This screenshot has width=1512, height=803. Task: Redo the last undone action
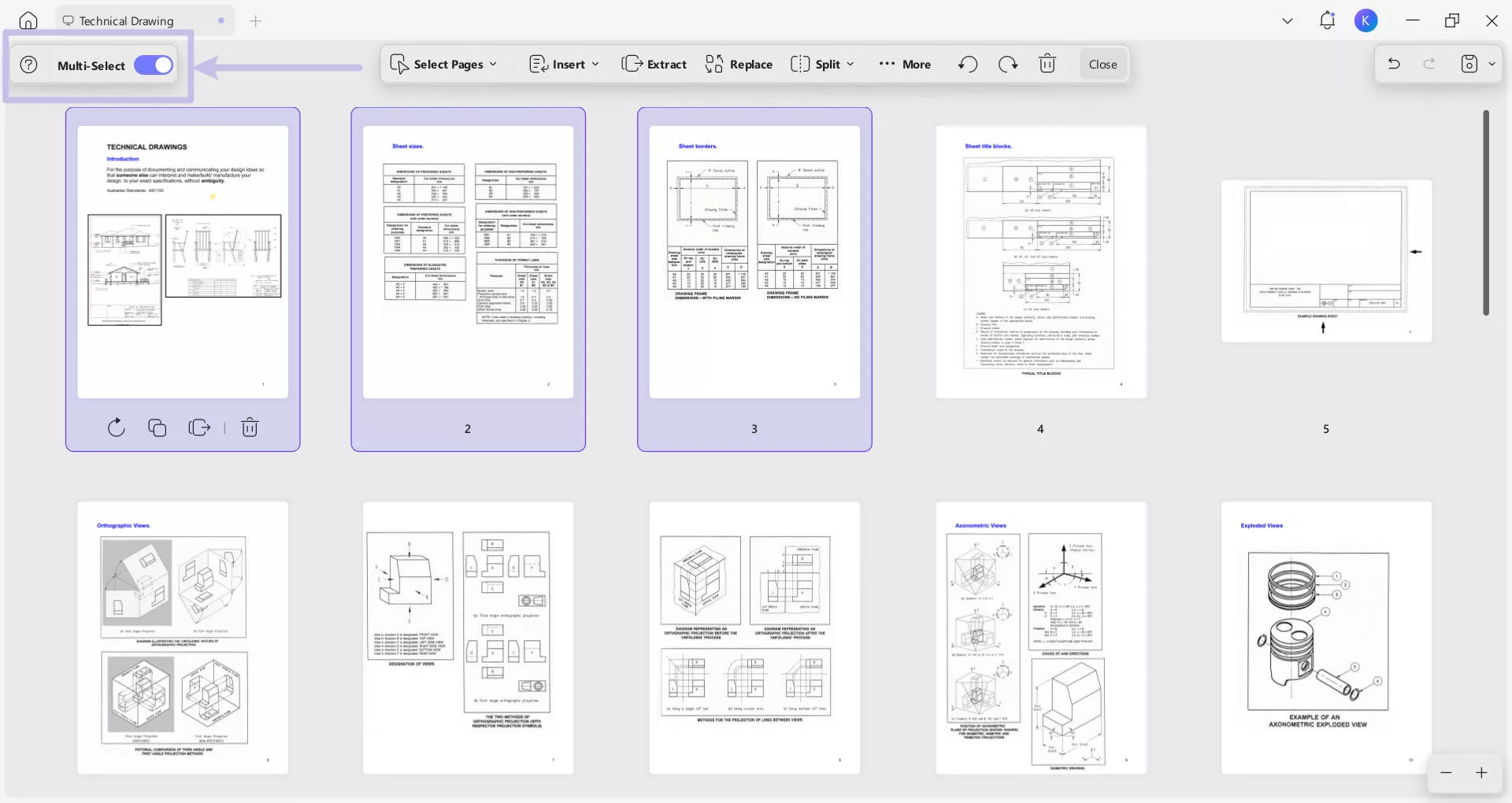(x=1429, y=64)
